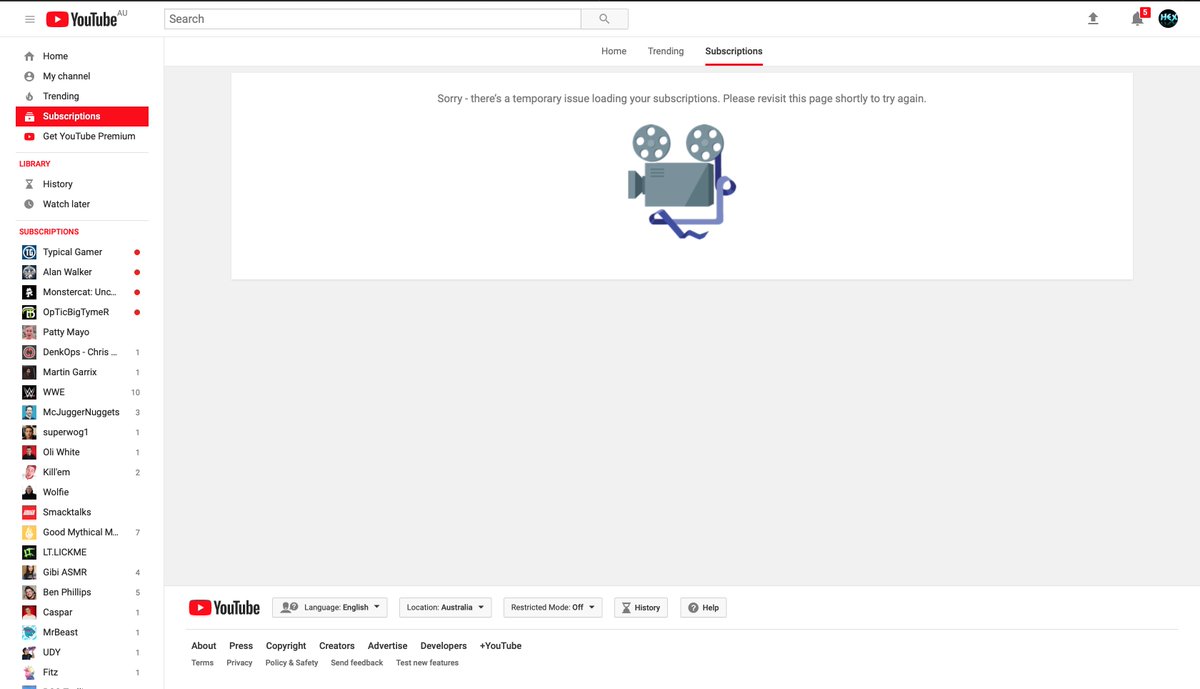Image resolution: width=1200 pixels, height=689 pixels.
Task: Open the DenkOps - Chris ... subscription
Action: (82, 352)
